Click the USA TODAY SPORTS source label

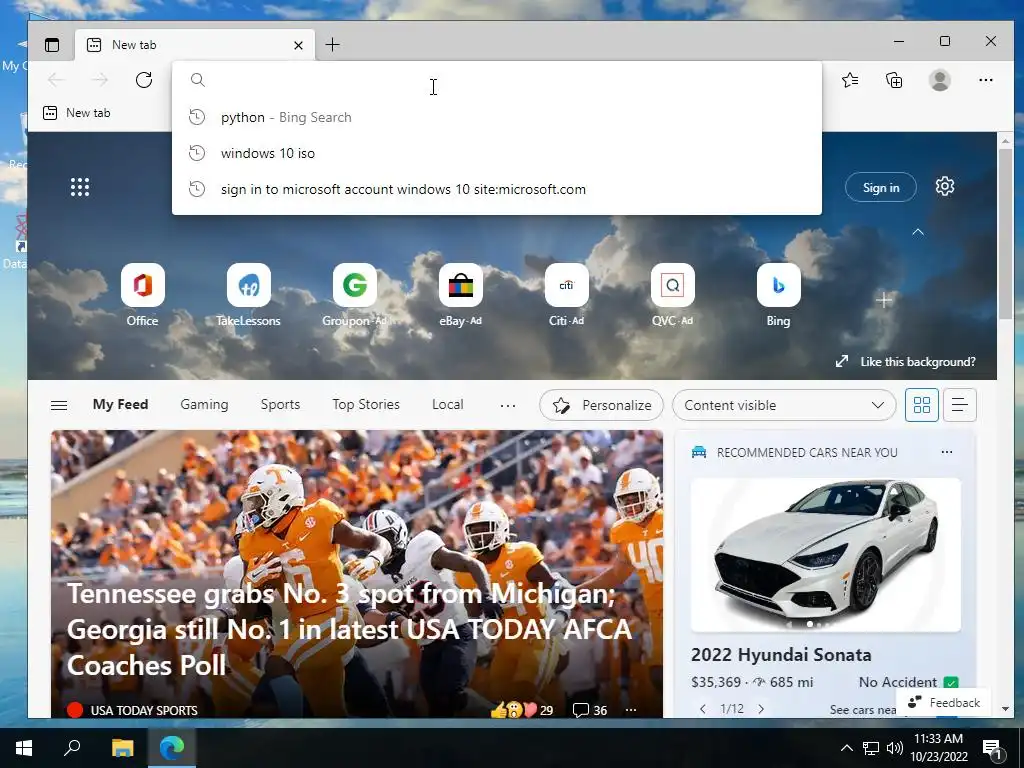click(x=144, y=710)
